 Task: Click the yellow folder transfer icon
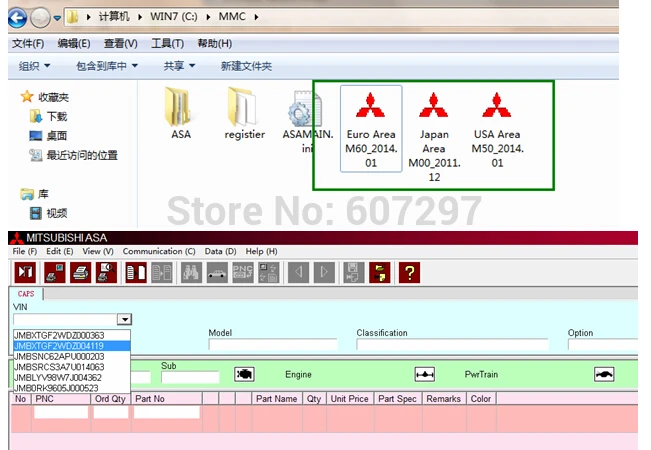(x=380, y=272)
